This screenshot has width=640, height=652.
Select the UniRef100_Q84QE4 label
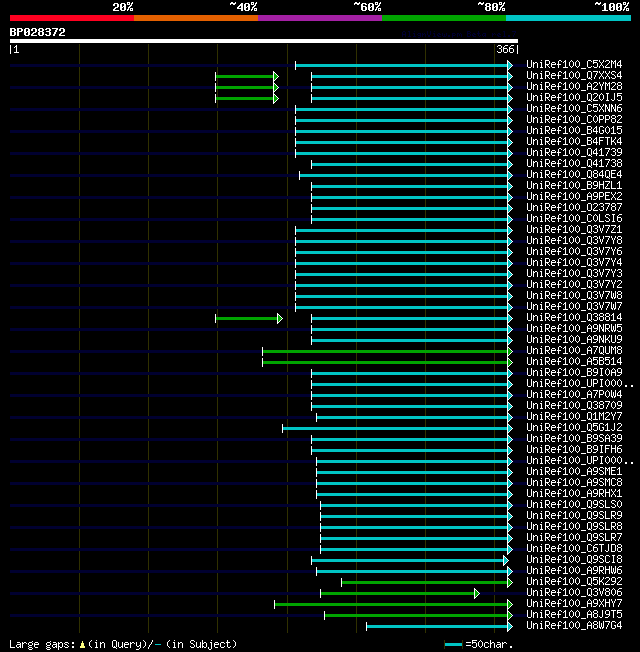[x=574, y=175]
